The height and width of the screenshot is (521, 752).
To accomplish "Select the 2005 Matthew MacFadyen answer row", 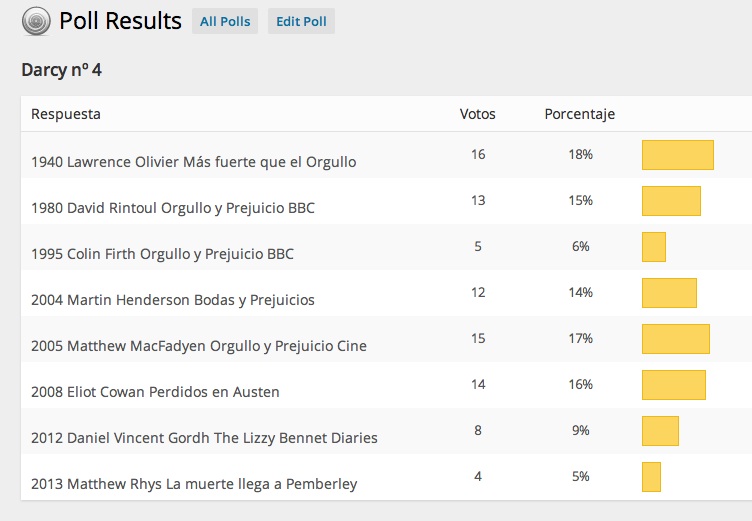I will coord(199,346).
